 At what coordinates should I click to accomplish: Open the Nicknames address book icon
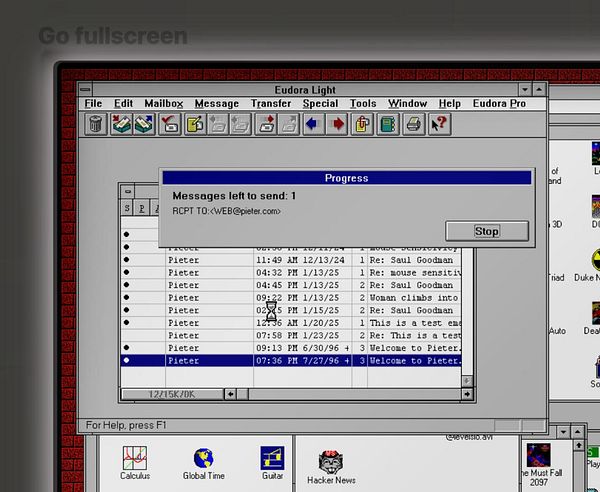[x=388, y=124]
